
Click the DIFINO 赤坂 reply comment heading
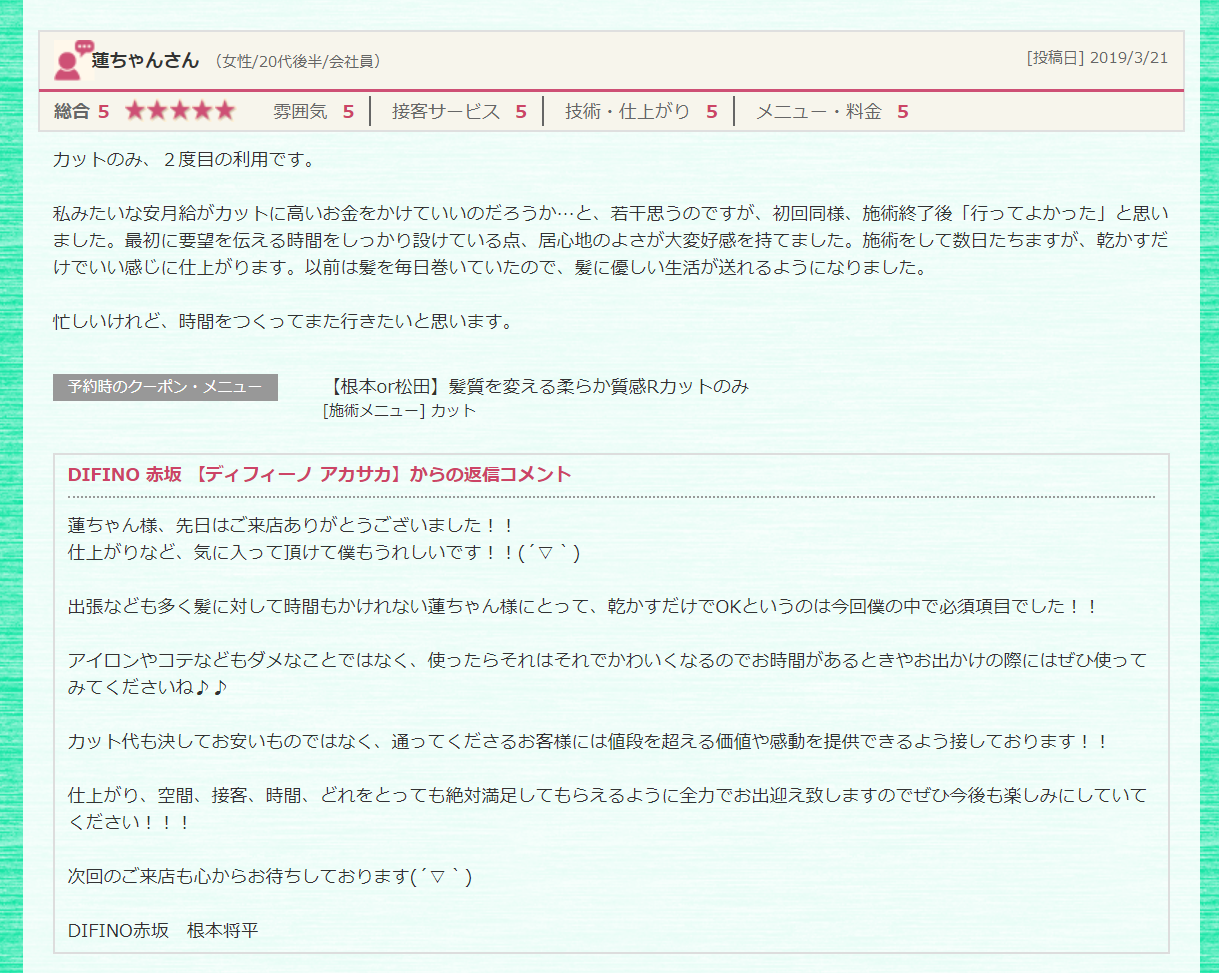319,474
